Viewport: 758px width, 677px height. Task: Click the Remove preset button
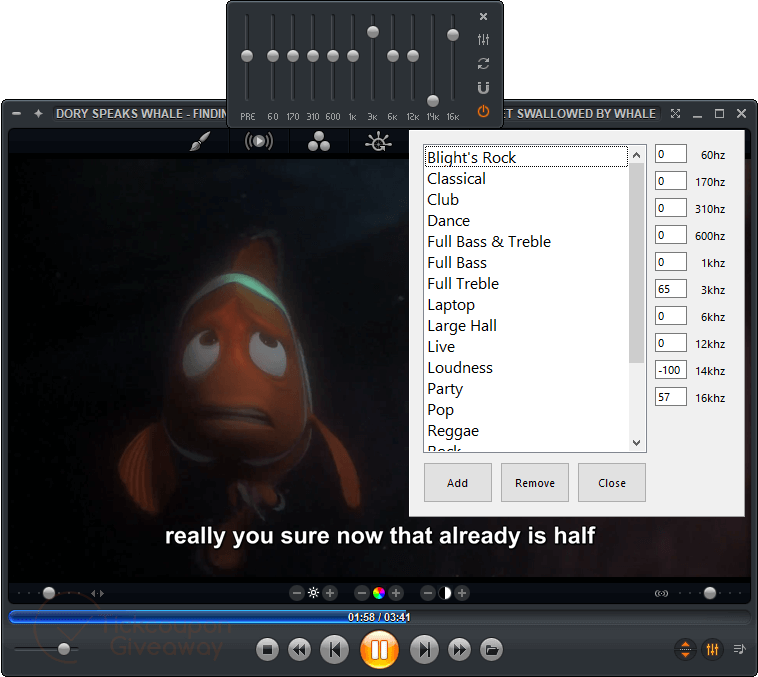535,483
